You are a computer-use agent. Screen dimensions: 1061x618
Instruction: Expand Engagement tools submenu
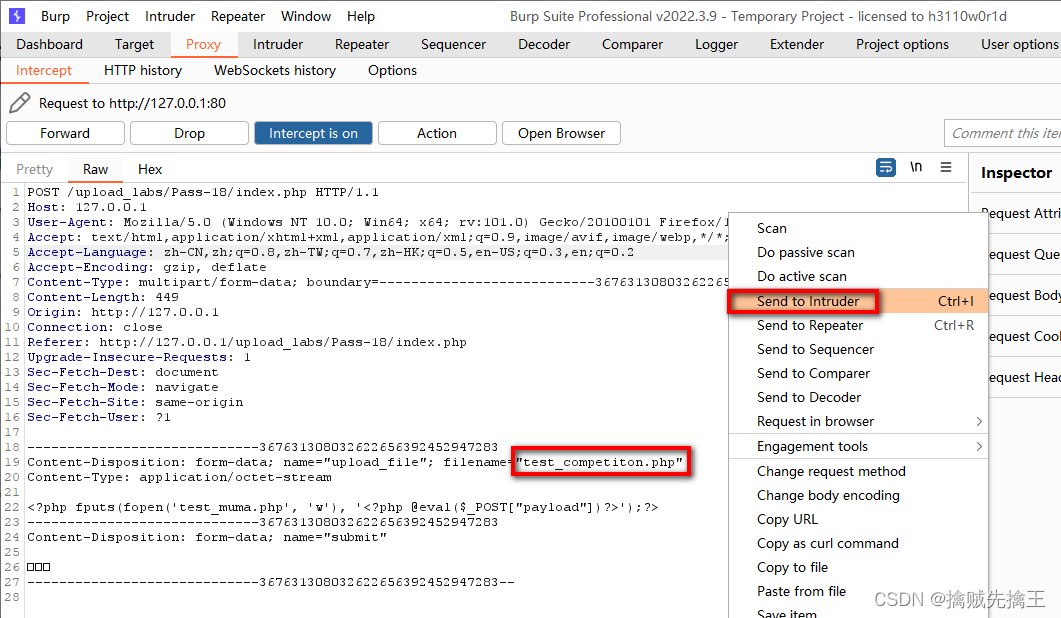[x=858, y=447]
